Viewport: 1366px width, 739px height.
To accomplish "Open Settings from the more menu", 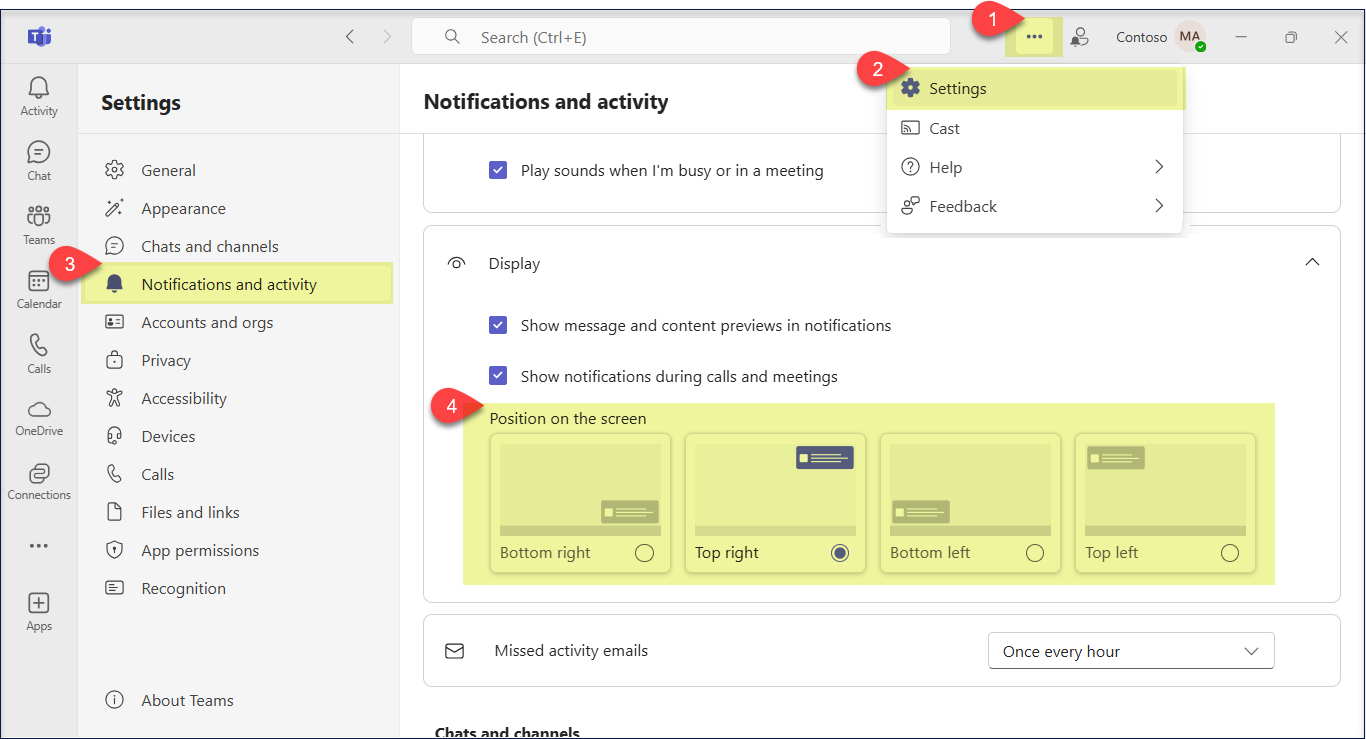I will (x=957, y=88).
